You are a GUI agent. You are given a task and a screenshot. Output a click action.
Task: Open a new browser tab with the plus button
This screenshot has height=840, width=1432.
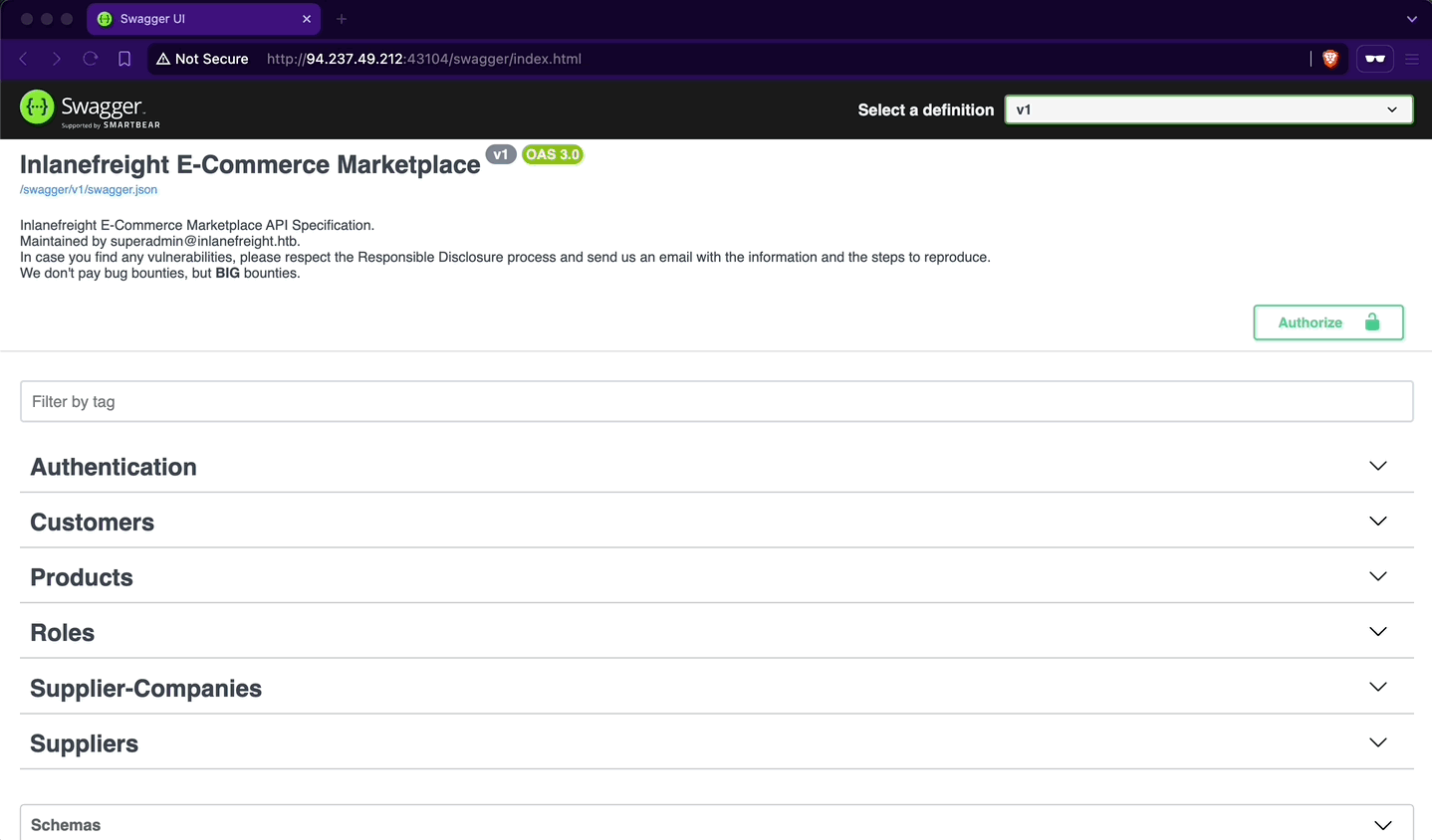342,18
